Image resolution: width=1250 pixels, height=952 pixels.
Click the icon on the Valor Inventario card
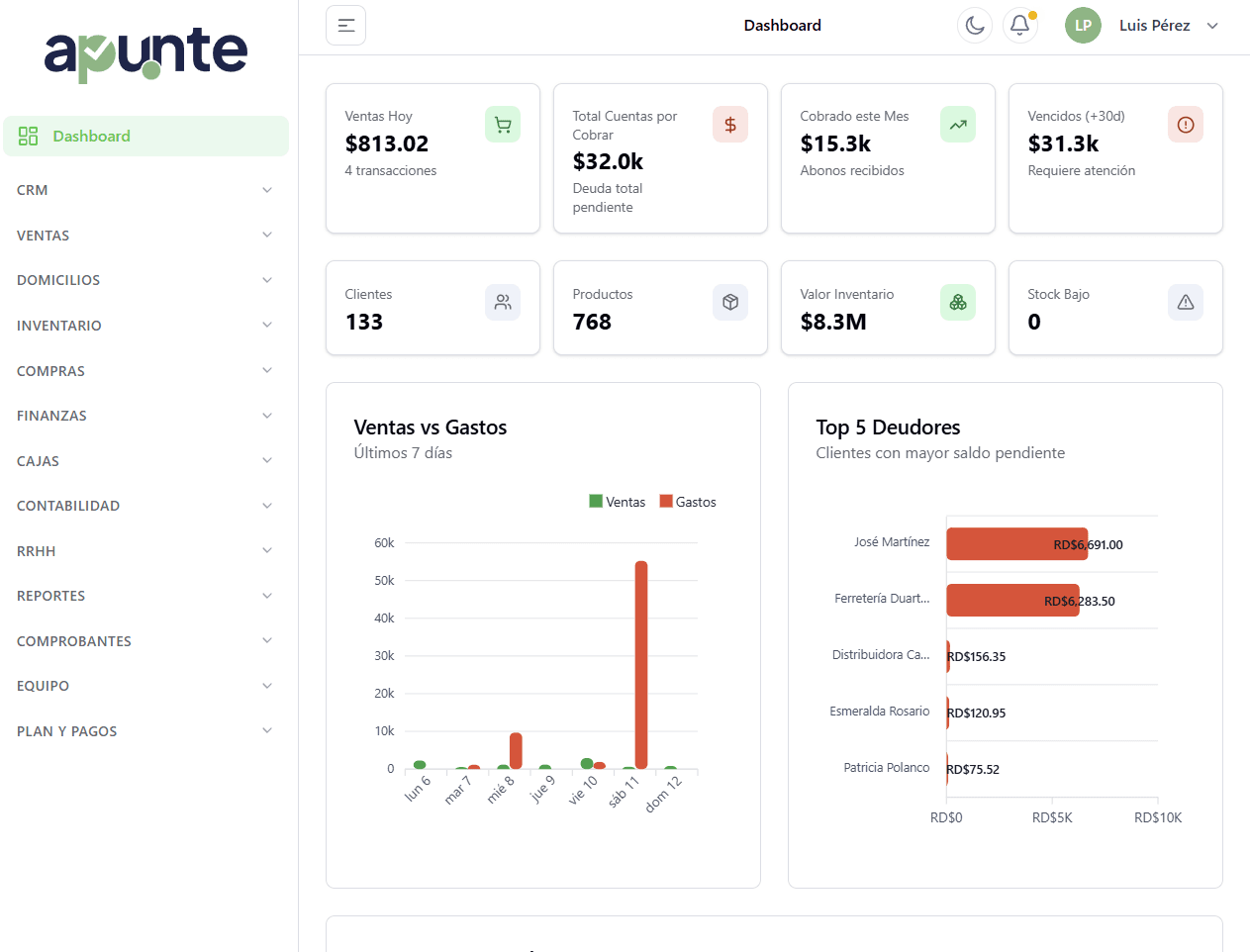point(957,302)
